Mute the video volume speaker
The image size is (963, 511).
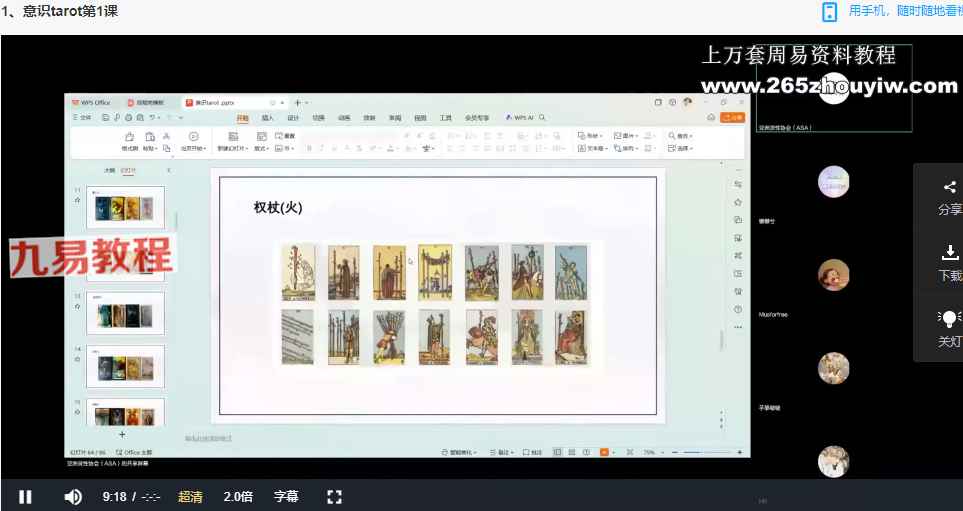click(73, 496)
